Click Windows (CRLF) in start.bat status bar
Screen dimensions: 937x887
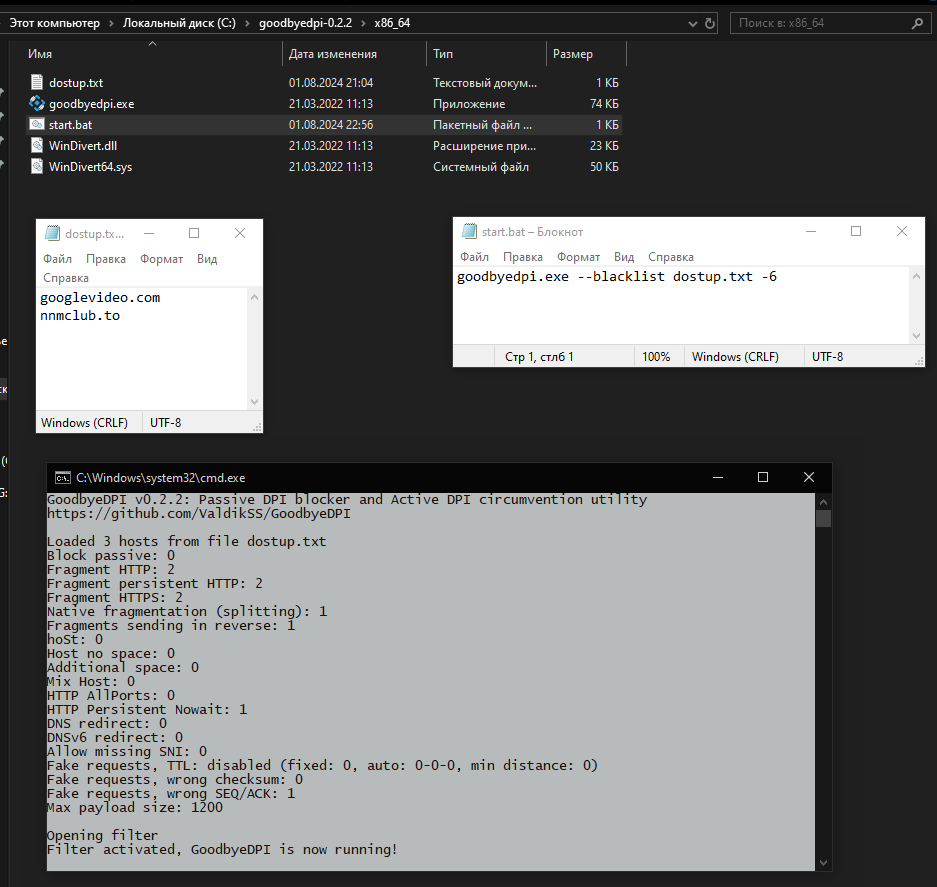click(735, 357)
